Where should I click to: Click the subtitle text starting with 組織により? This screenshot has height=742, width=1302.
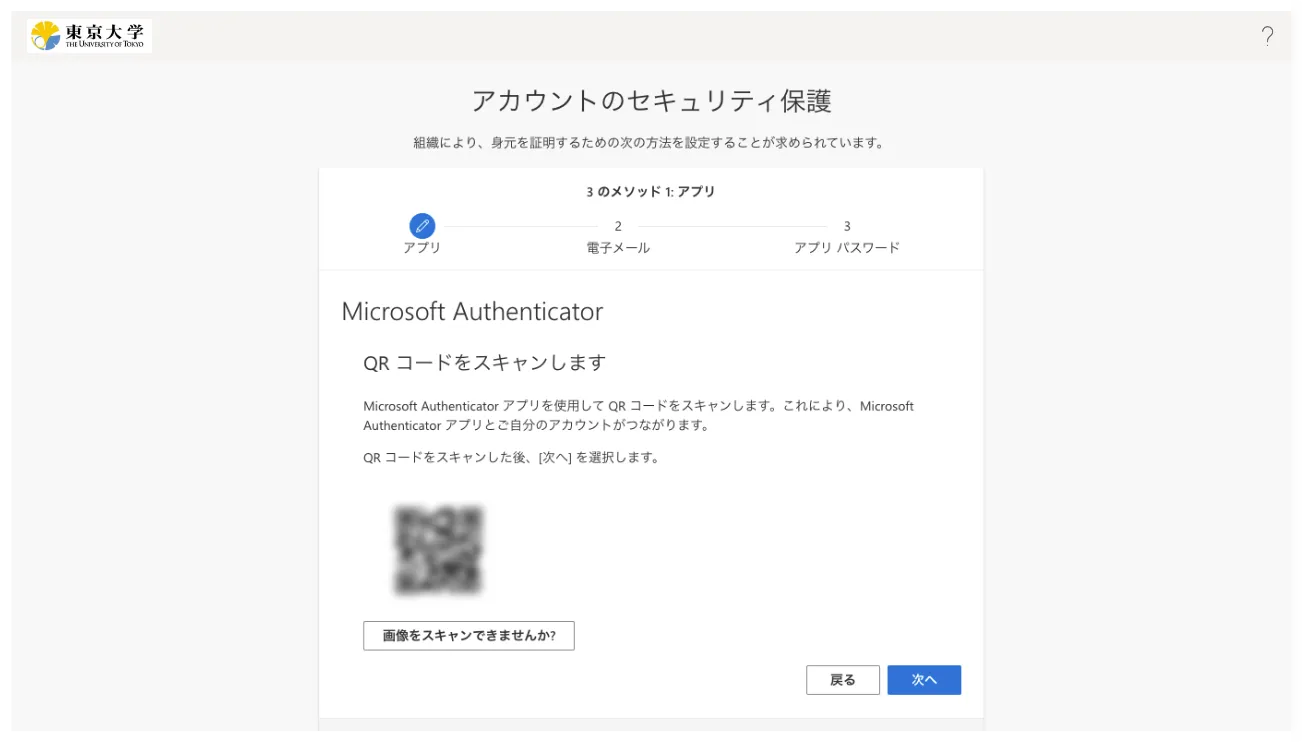tap(651, 143)
